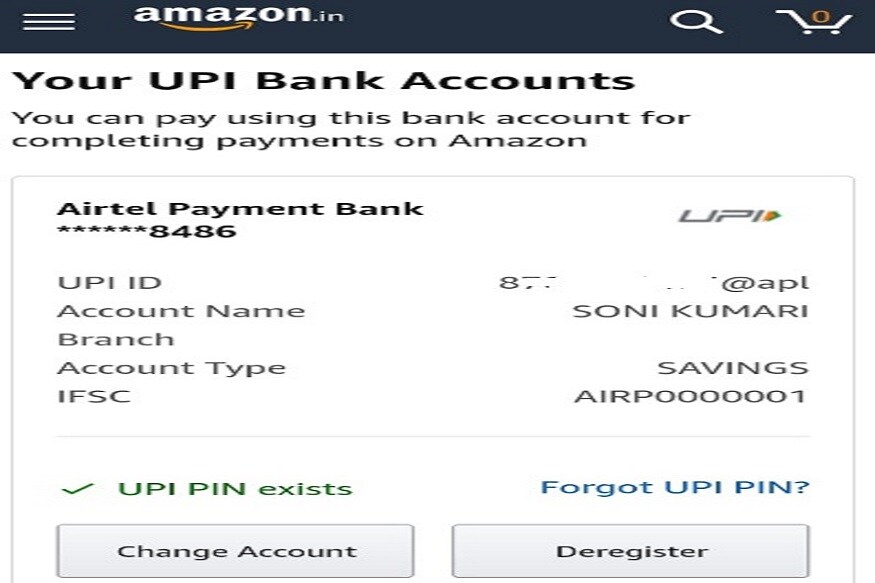
Task: Click the Your UPI Bank Accounts heading
Action: click(324, 80)
